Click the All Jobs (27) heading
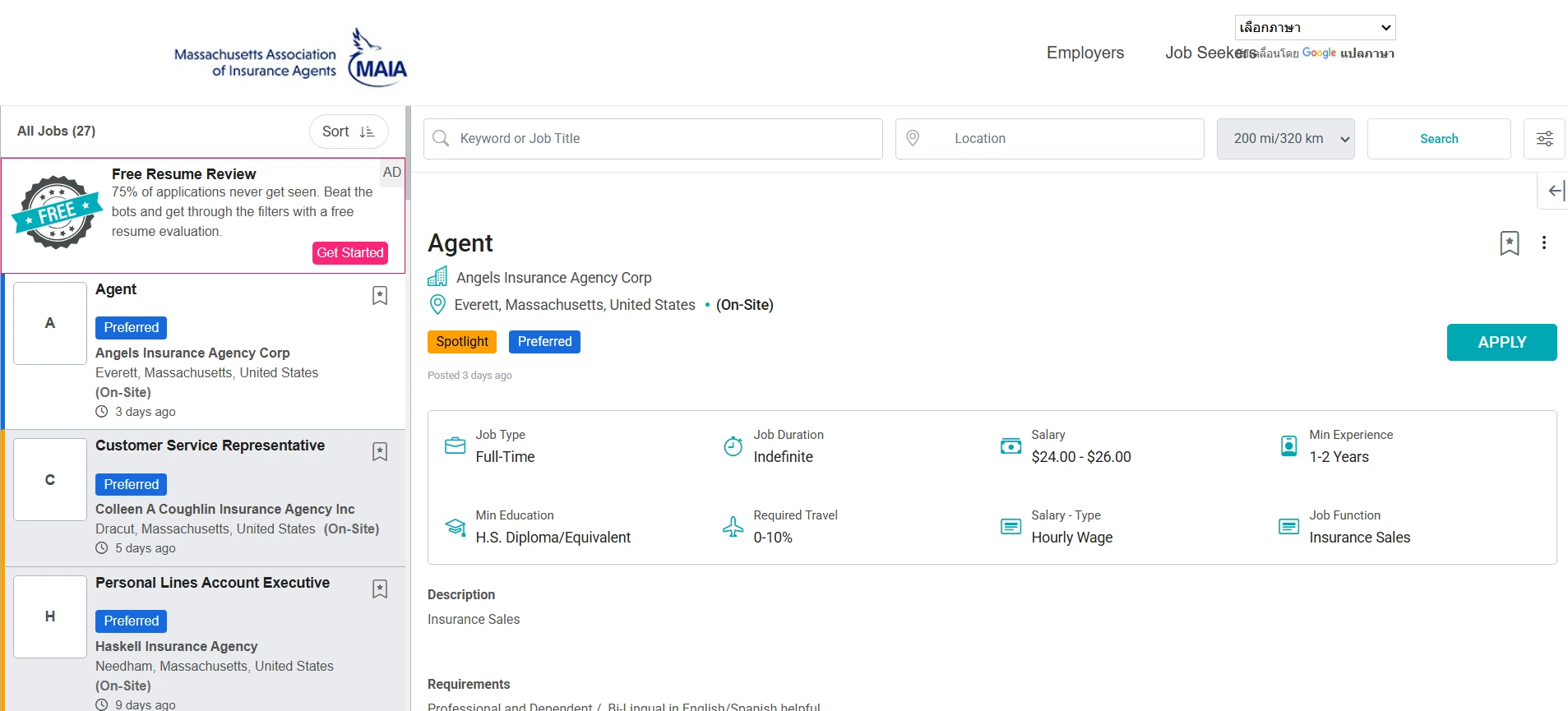Image resolution: width=1568 pixels, height=711 pixels. coord(56,131)
